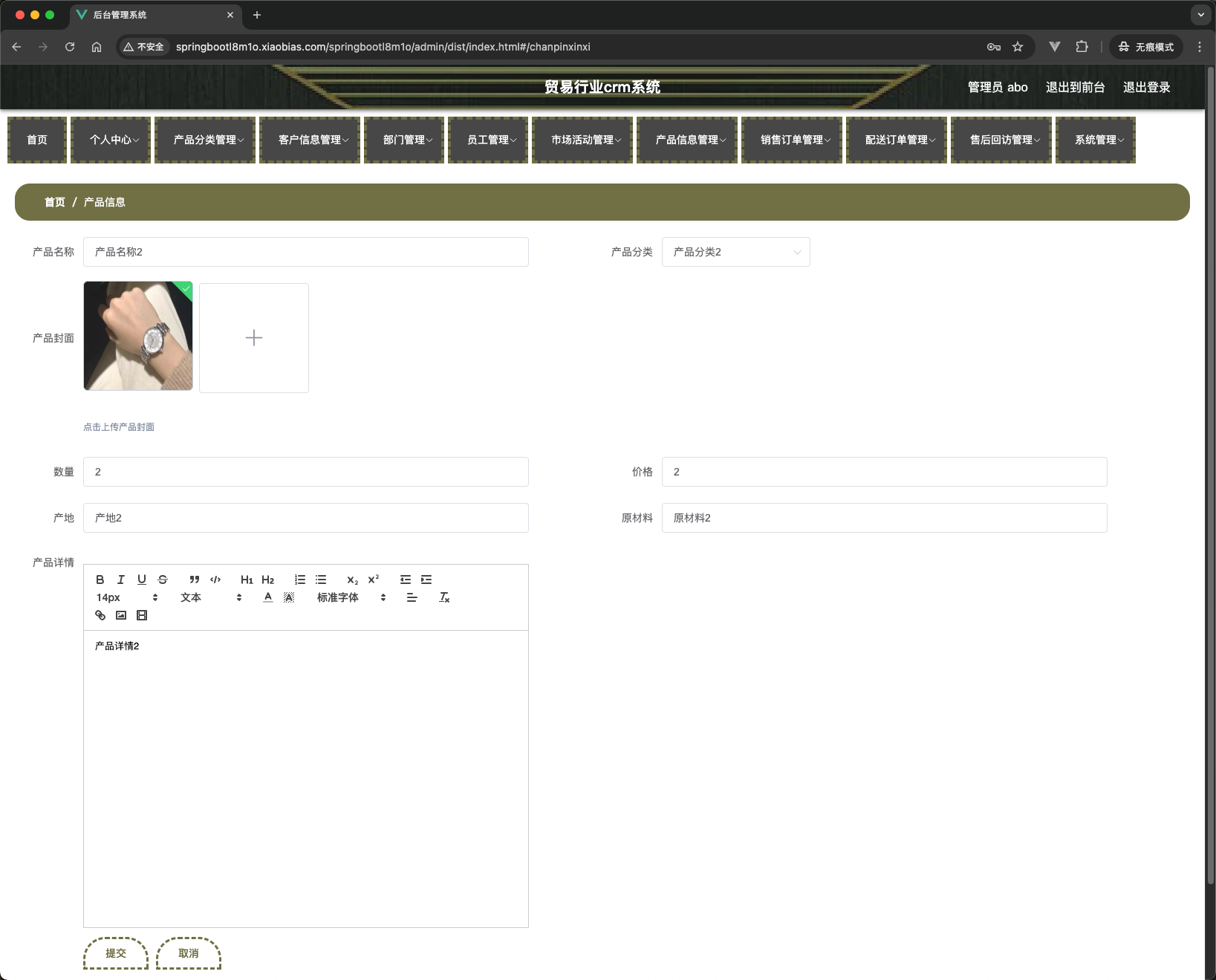Focus the 产品名称 input field

(x=306, y=252)
